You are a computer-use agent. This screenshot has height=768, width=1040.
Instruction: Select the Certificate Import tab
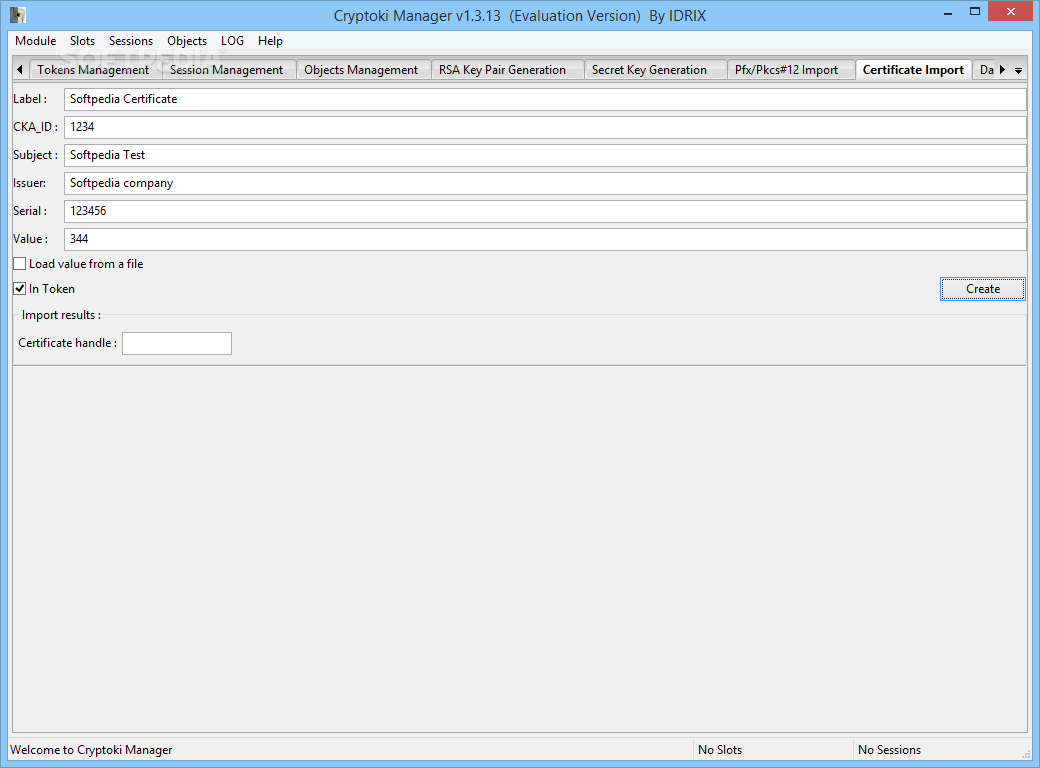(x=913, y=70)
